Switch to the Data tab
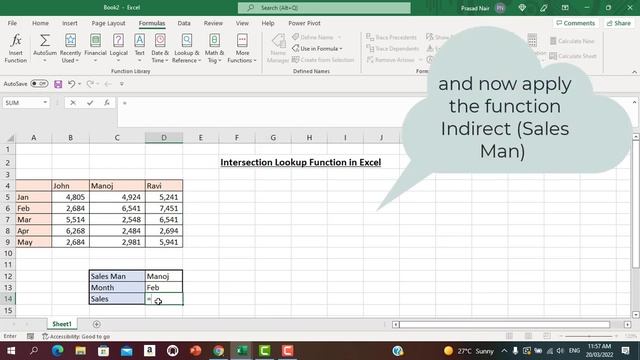Viewport: 640px width, 360px height. [x=184, y=23]
